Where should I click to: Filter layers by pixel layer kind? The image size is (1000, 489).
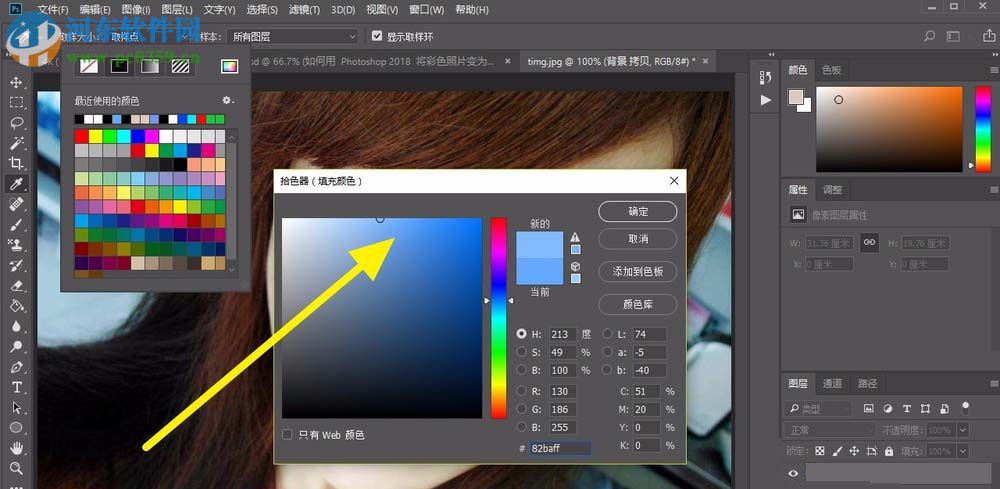point(868,409)
